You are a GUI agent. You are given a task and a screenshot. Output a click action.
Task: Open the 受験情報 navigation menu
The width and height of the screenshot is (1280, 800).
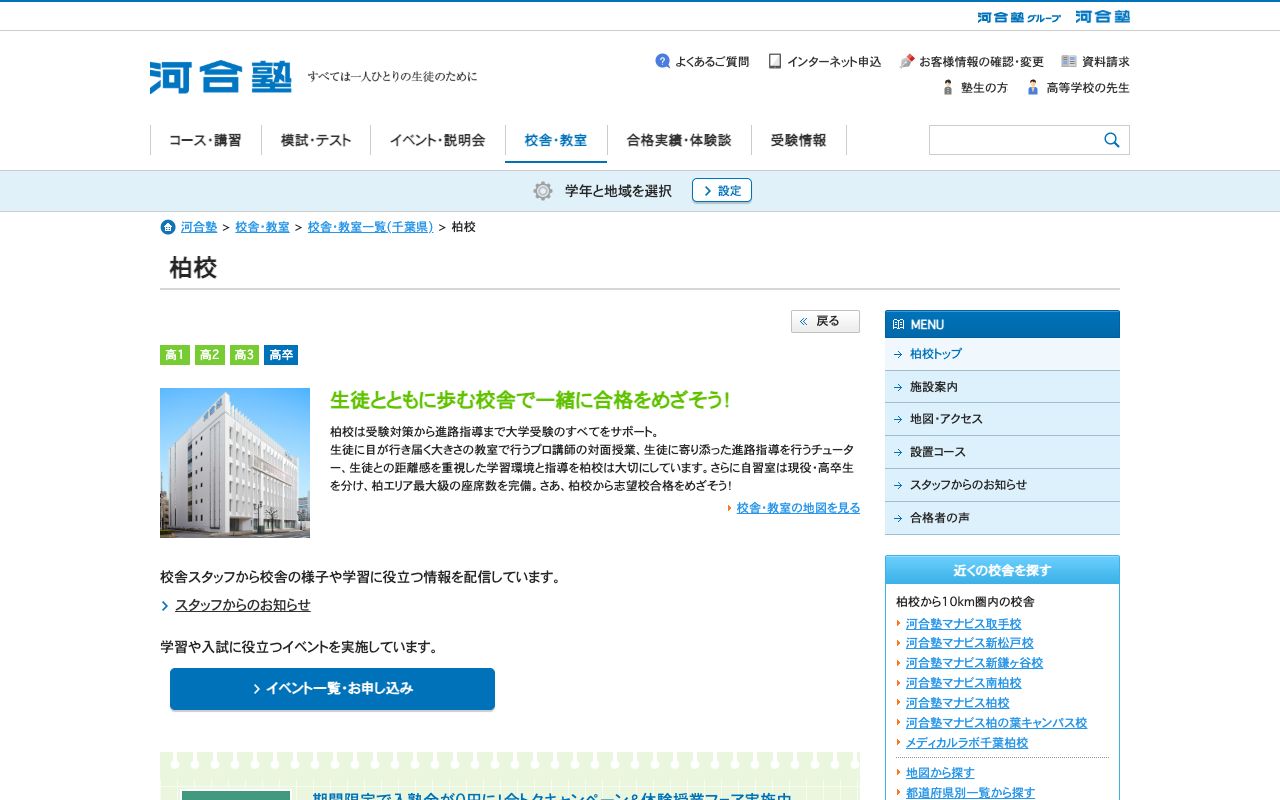799,140
